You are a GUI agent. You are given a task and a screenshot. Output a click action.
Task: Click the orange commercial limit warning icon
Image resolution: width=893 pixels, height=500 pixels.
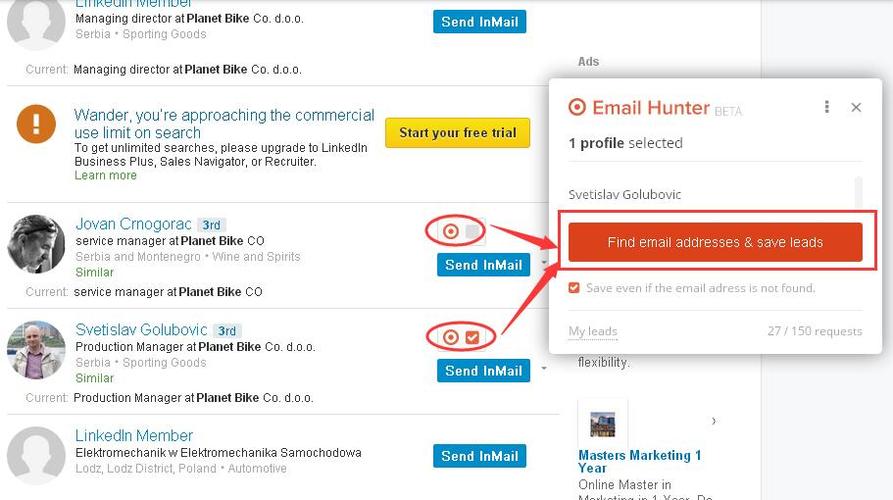[36, 126]
